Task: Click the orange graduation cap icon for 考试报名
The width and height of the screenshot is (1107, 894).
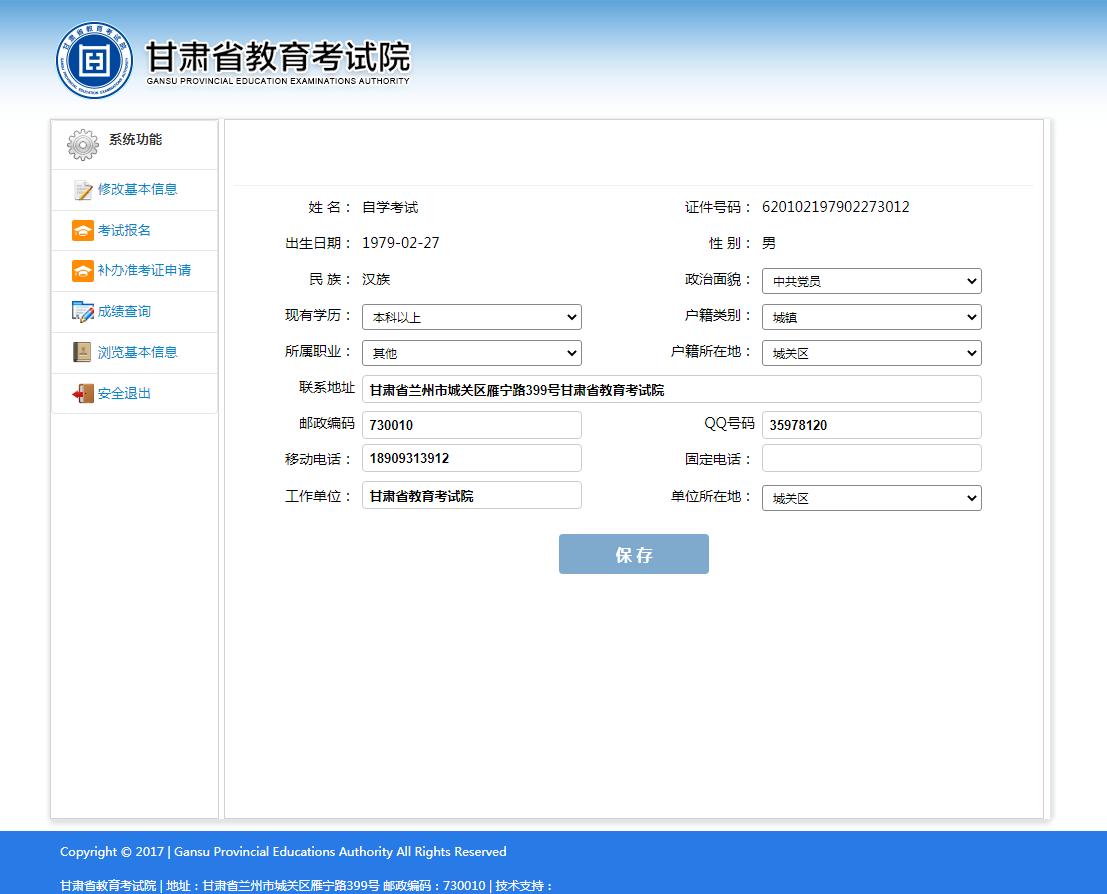Action: point(83,231)
